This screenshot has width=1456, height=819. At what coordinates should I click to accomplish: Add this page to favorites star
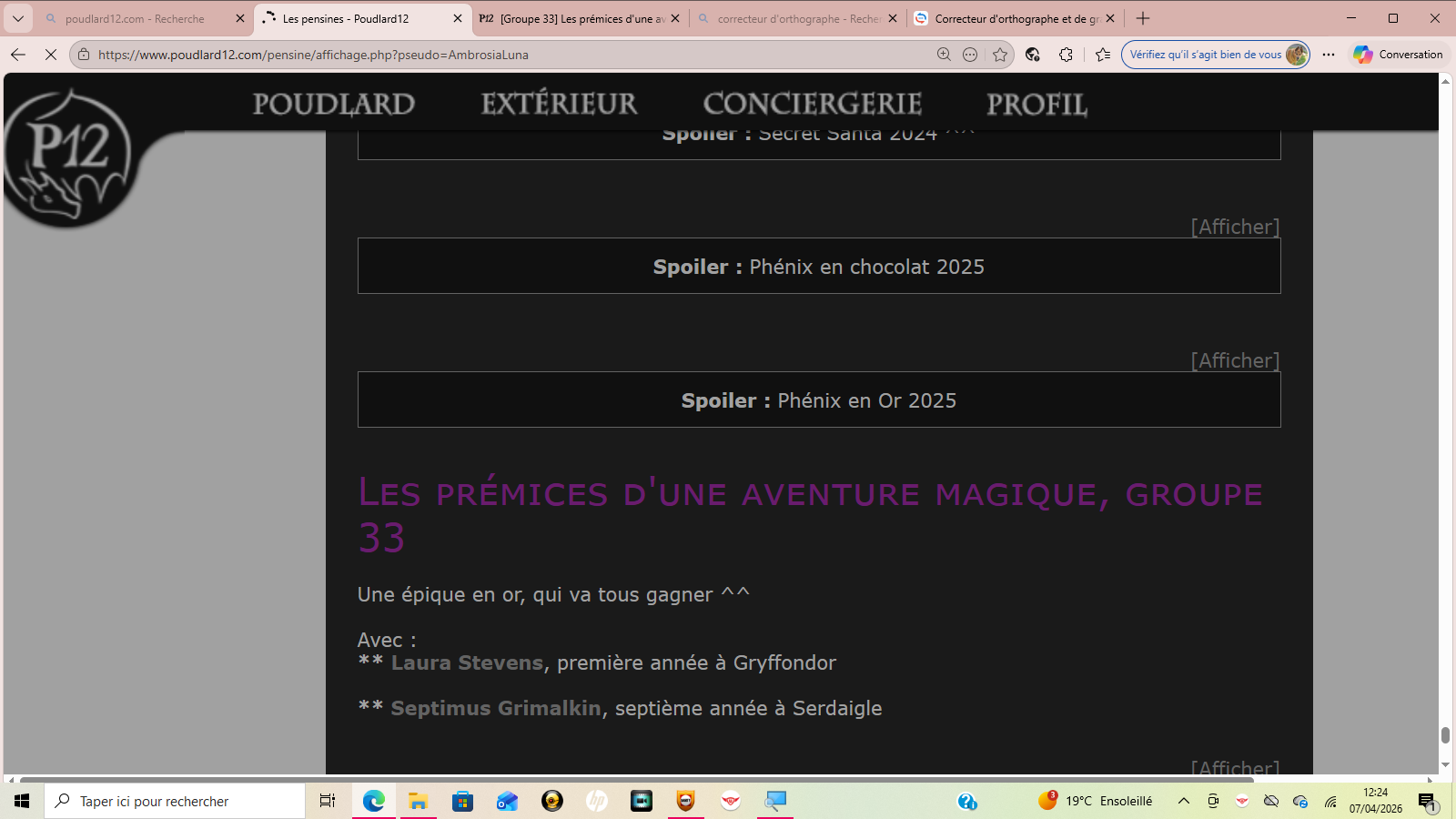point(1000,55)
